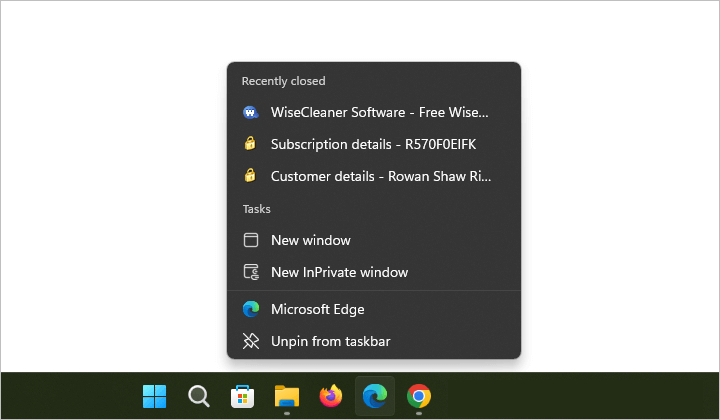Reopen WiseCleaner Software recently closed page
720x420 pixels.
click(x=374, y=112)
